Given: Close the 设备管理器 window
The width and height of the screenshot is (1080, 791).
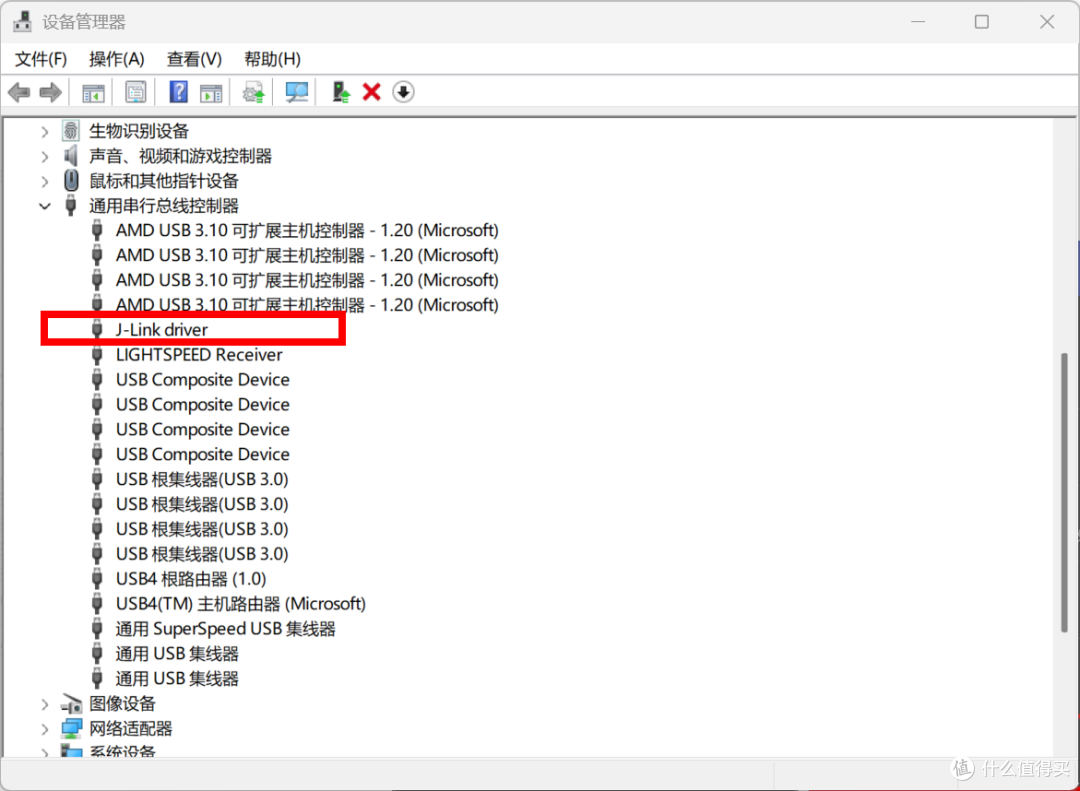Looking at the screenshot, I should tap(1047, 22).
